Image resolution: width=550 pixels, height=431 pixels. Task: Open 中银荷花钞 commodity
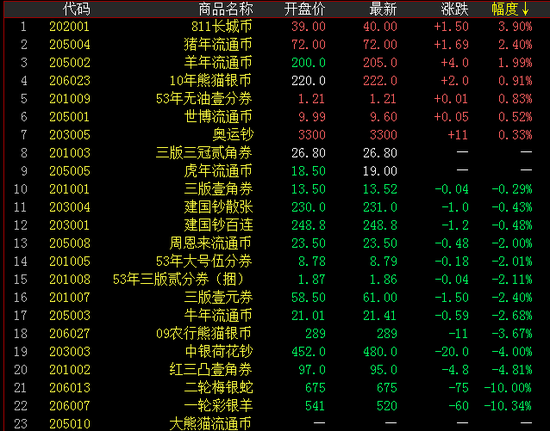[x=219, y=351]
